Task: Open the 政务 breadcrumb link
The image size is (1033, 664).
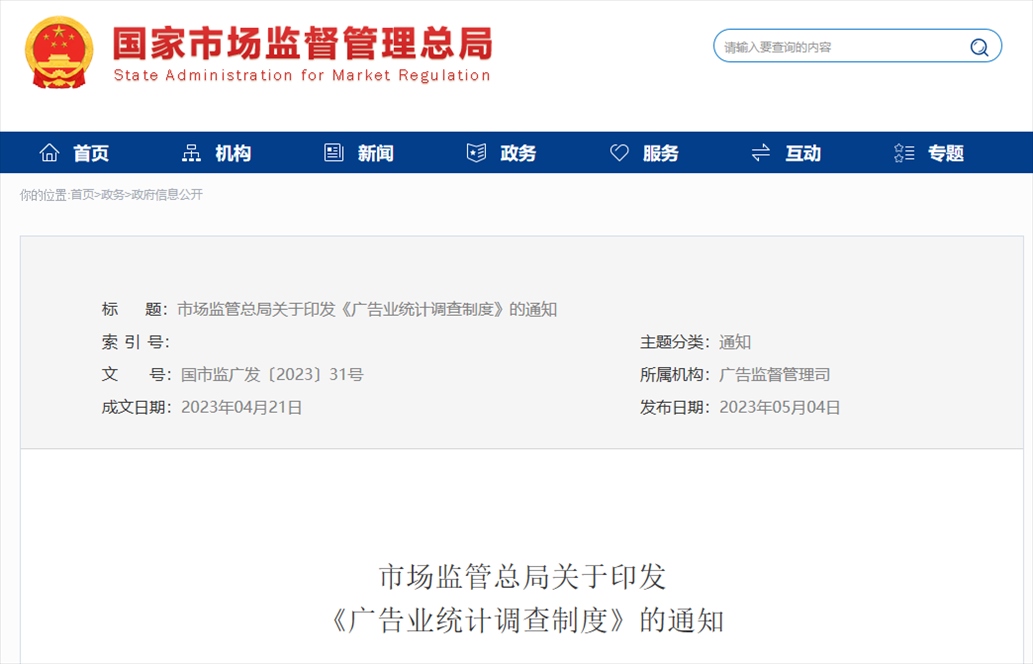Action: 113,195
